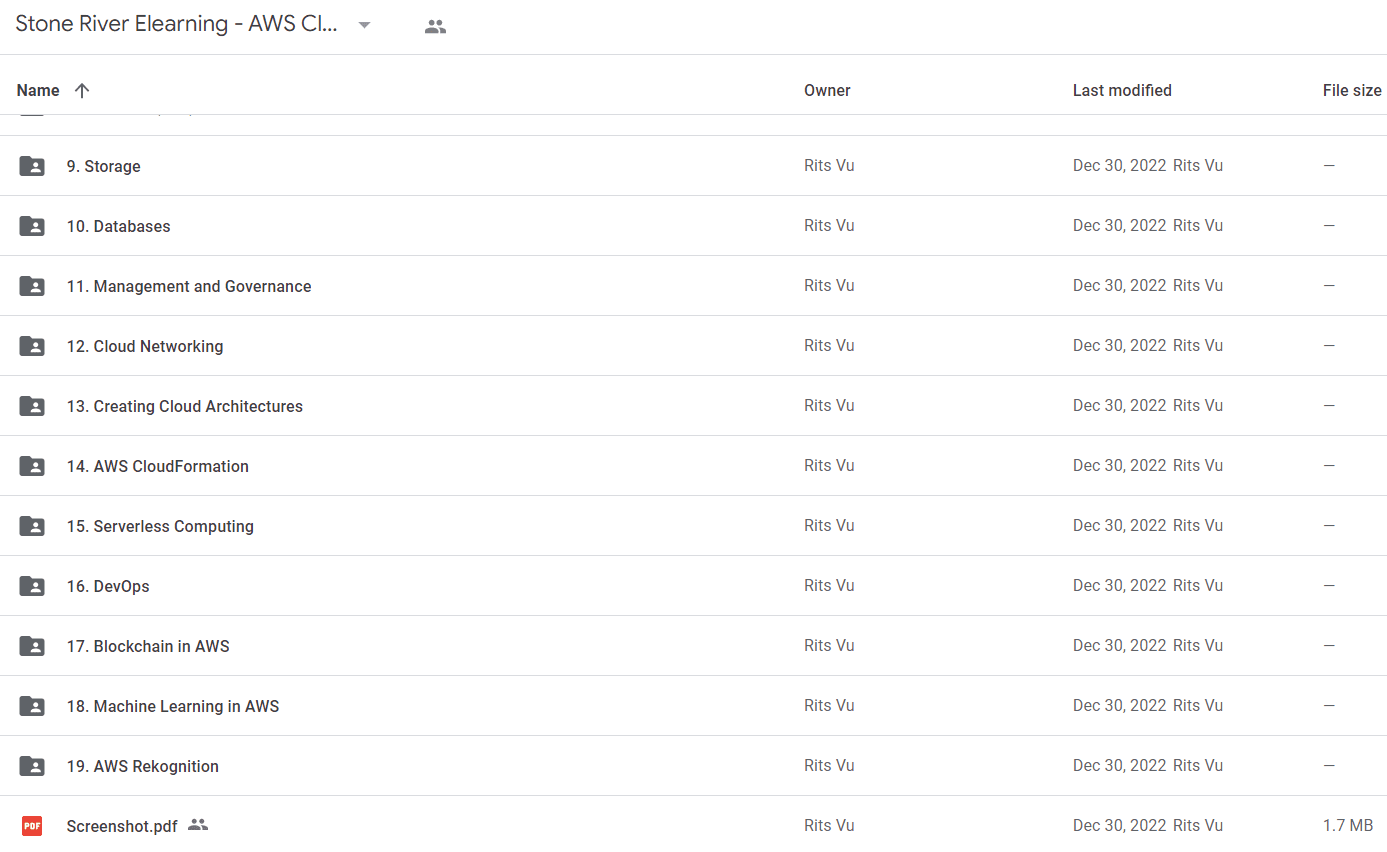
Task: Select 17. Blockchain in AWS name
Action: pos(148,646)
